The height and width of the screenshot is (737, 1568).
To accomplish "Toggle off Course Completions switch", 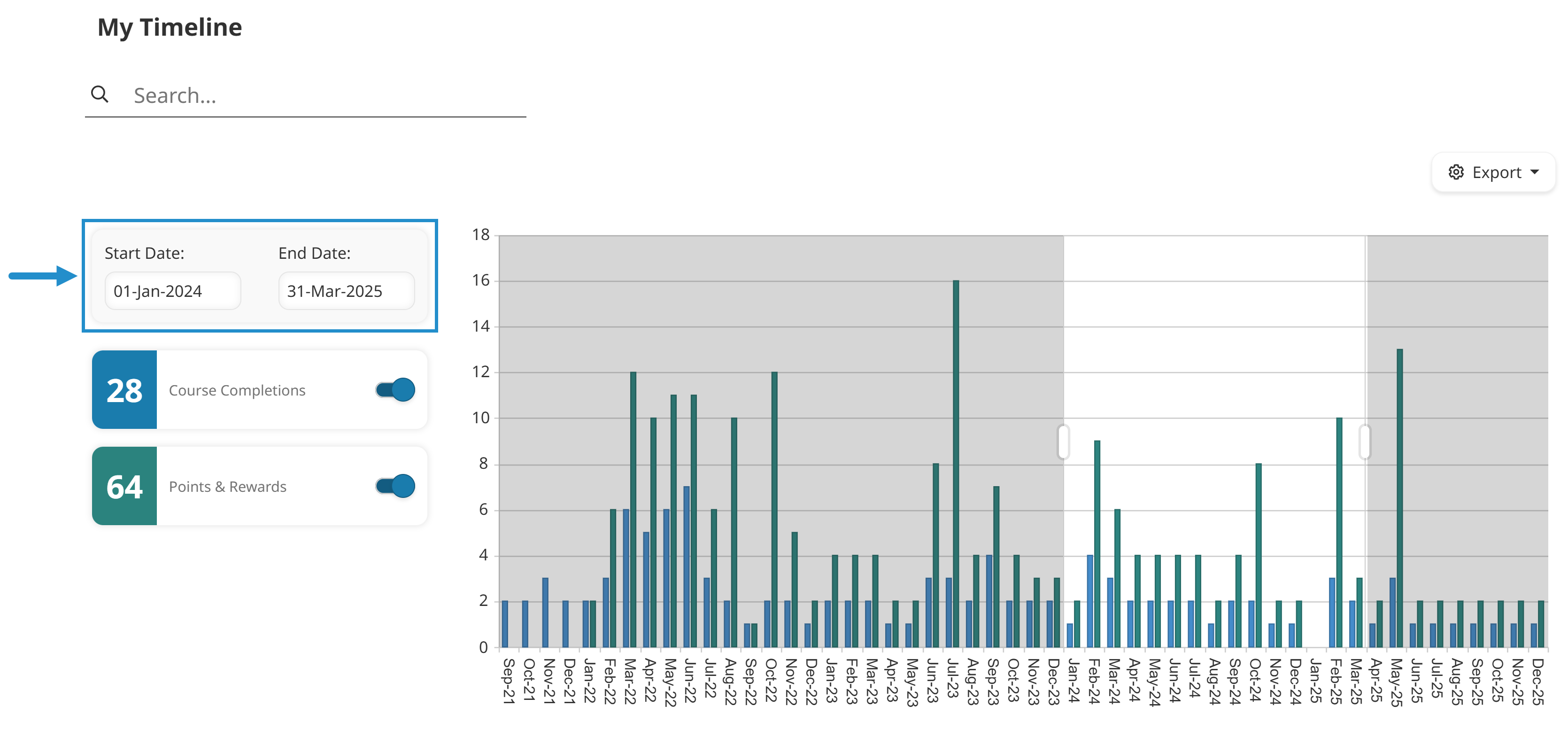I will click(395, 390).
